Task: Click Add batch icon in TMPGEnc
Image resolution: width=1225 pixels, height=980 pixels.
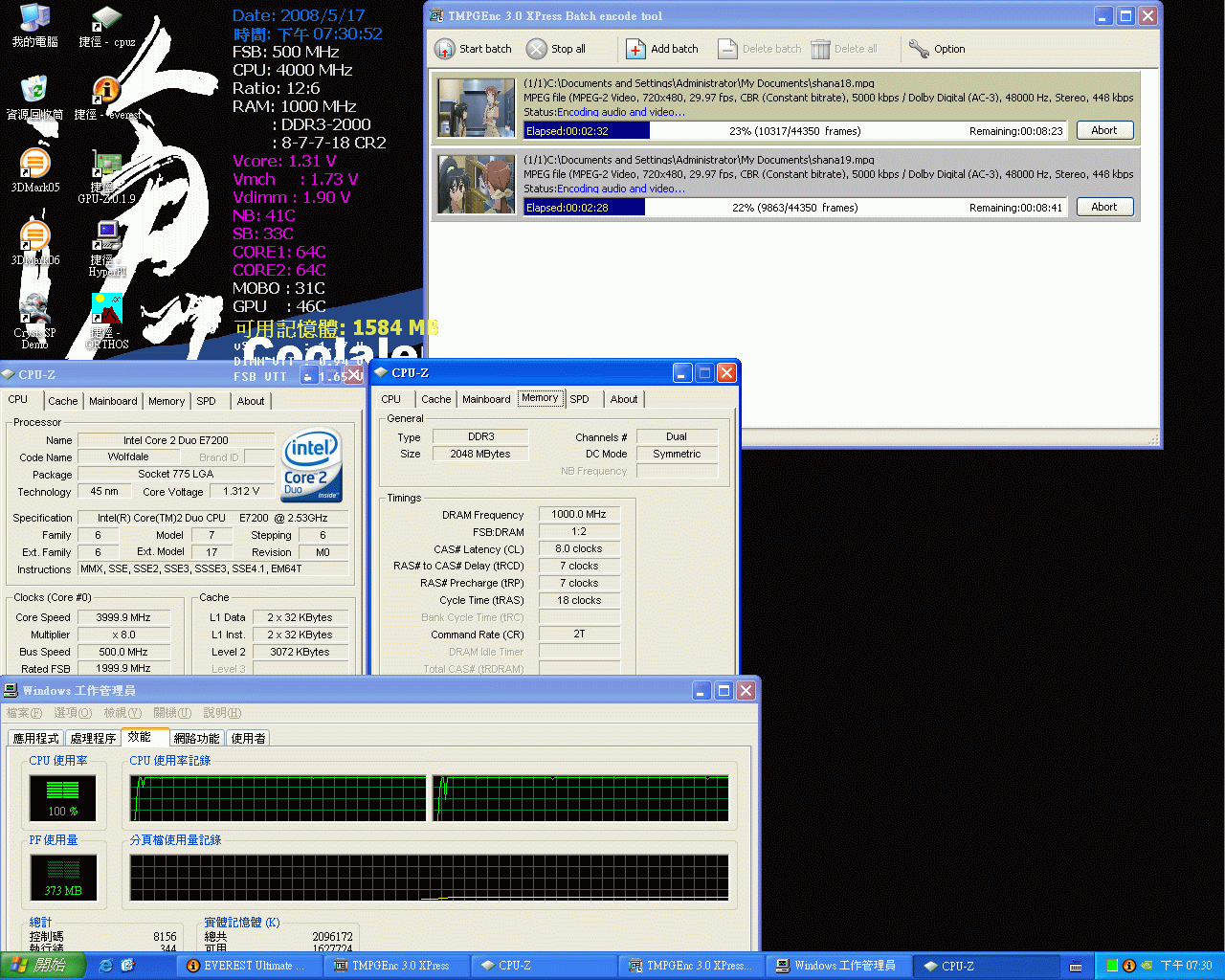Action: pyautogui.click(x=635, y=49)
